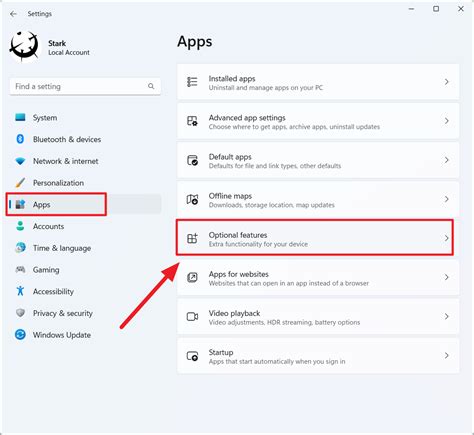This screenshot has height=435, width=474.
Task: Click the Accessibility figure icon
Action: point(20,291)
